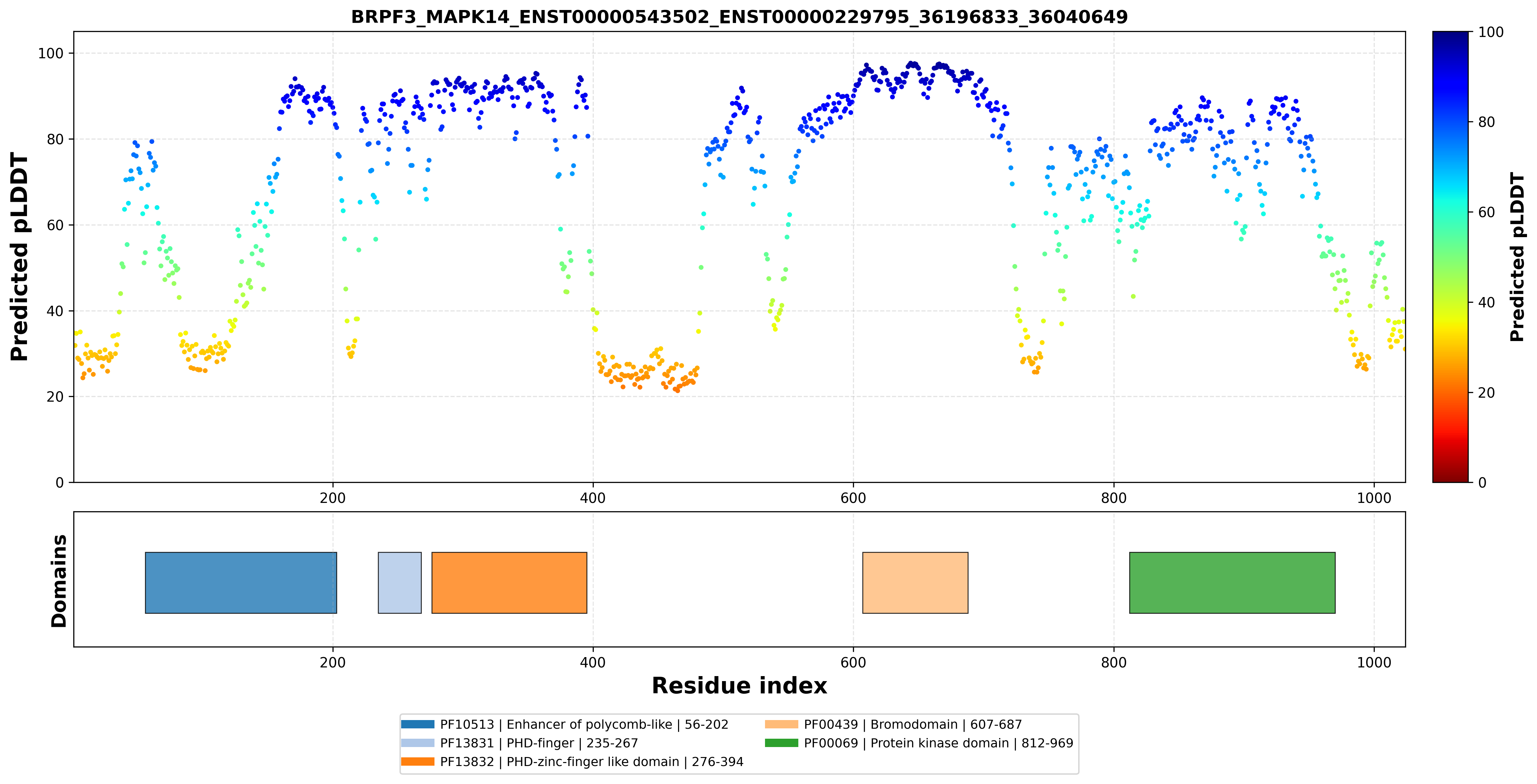Click the Predicted pLDDT left axis label
Viewport: 1537px width, 784px height.
(19, 257)
